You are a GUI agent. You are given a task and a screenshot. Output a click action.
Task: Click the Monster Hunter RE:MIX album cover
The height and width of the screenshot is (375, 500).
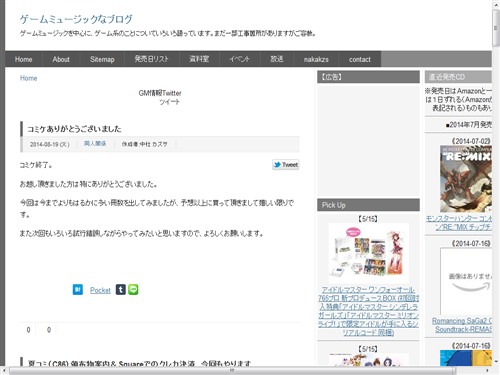466,179
